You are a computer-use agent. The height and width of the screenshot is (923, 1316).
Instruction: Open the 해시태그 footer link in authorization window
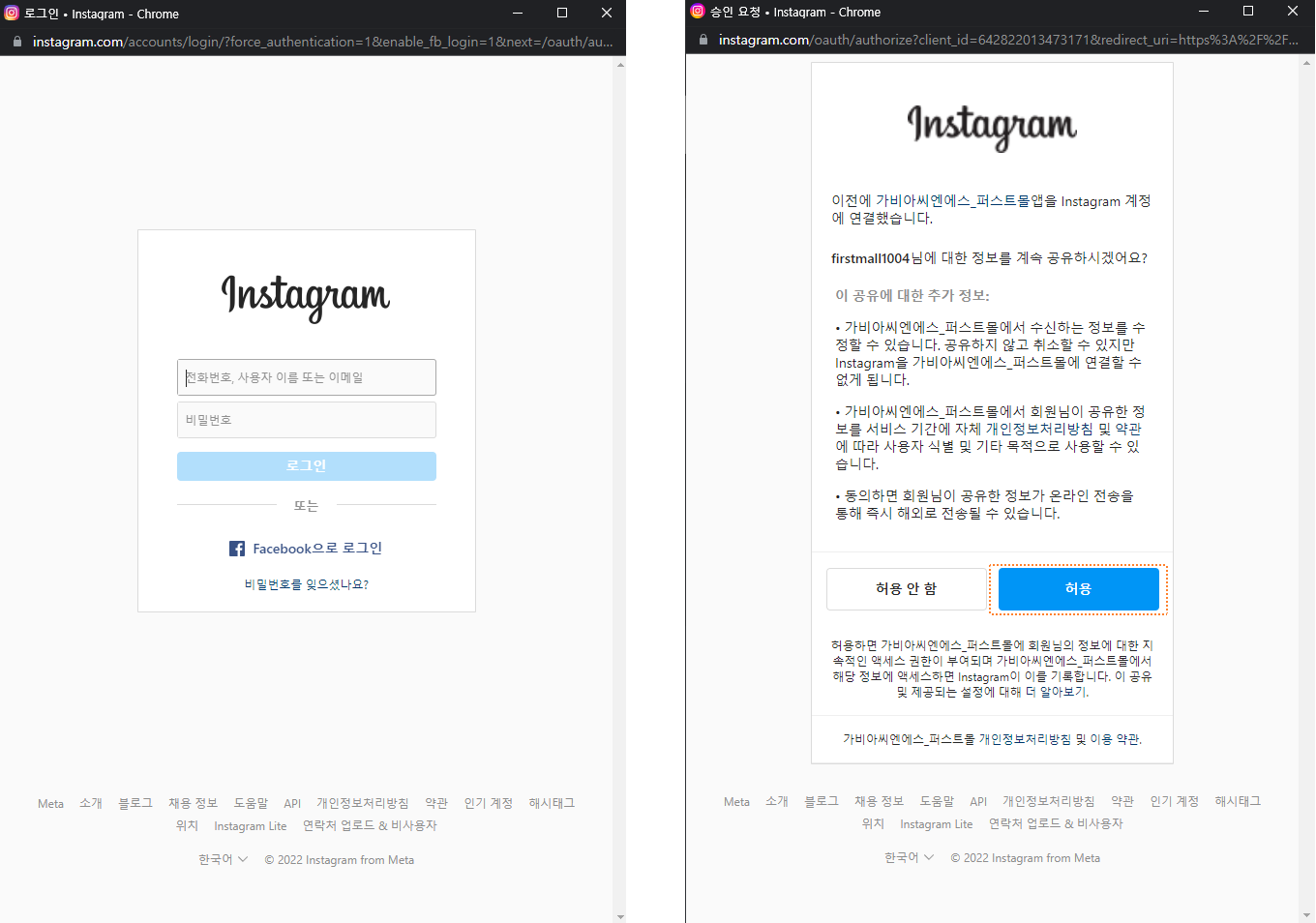click(1238, 802)
